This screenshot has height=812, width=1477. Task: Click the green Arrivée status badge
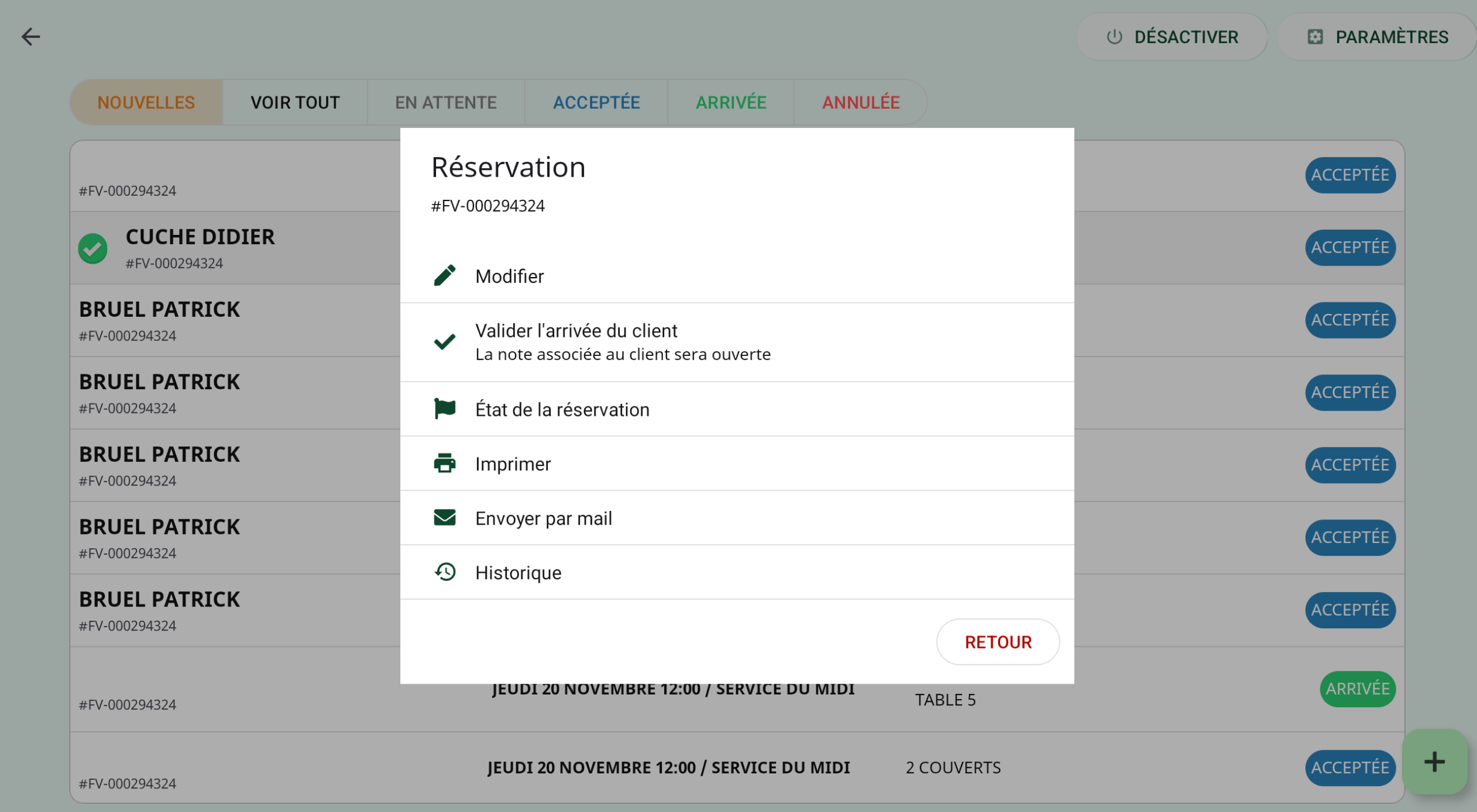(x=1357, y=689)
